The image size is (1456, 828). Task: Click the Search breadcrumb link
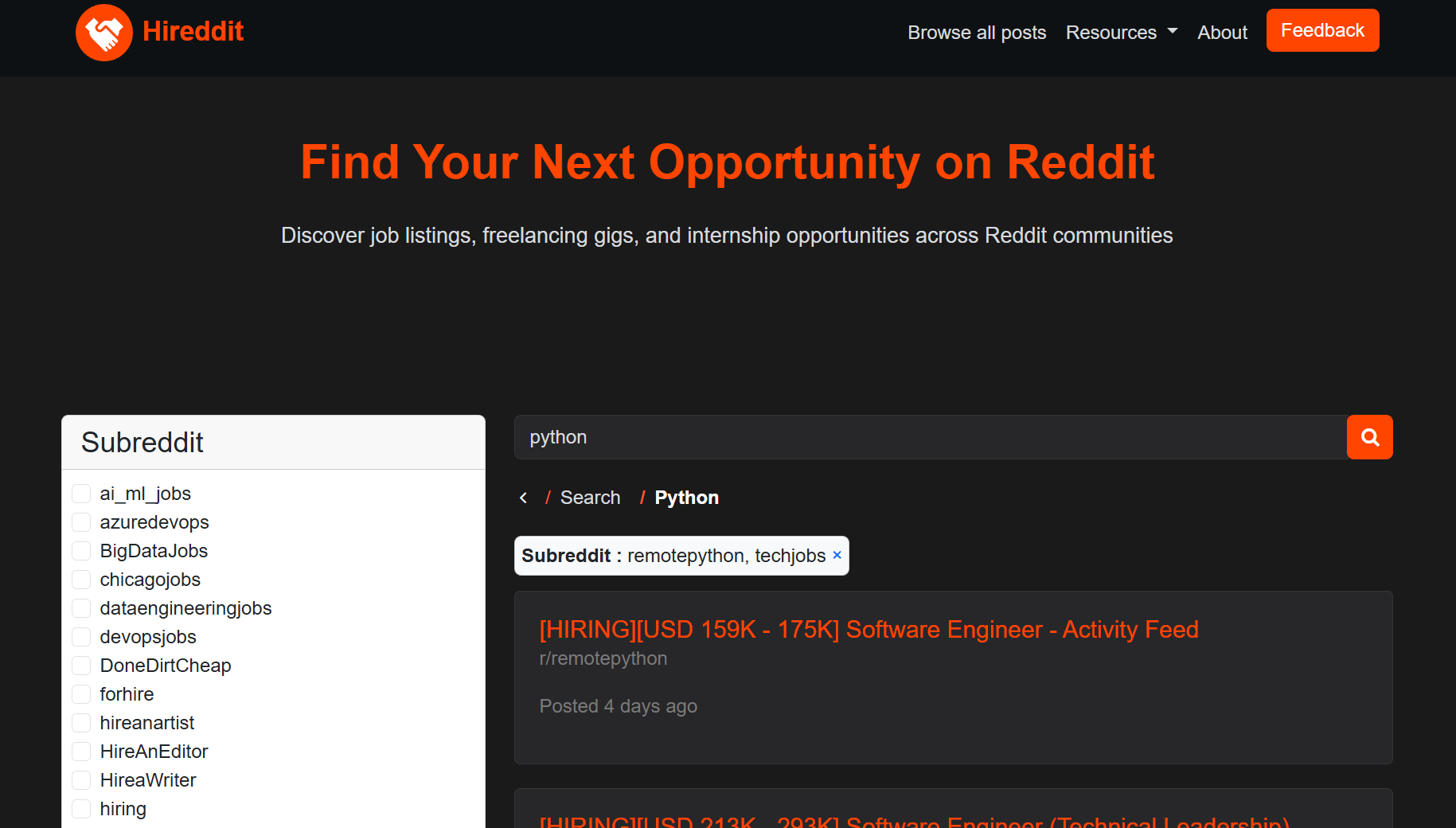click(x=590, y=498)
